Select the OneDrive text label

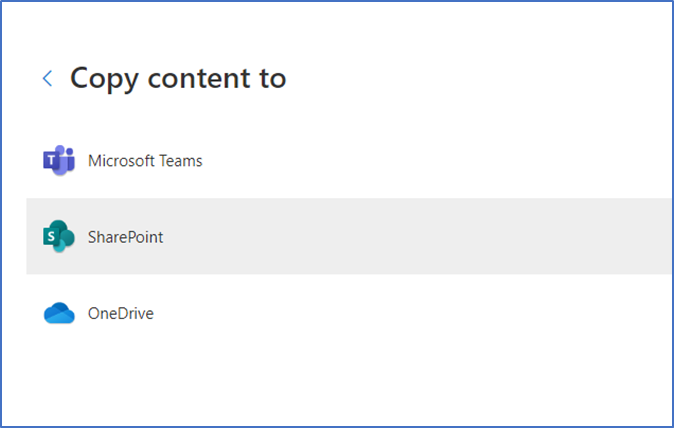coord(121,313)
